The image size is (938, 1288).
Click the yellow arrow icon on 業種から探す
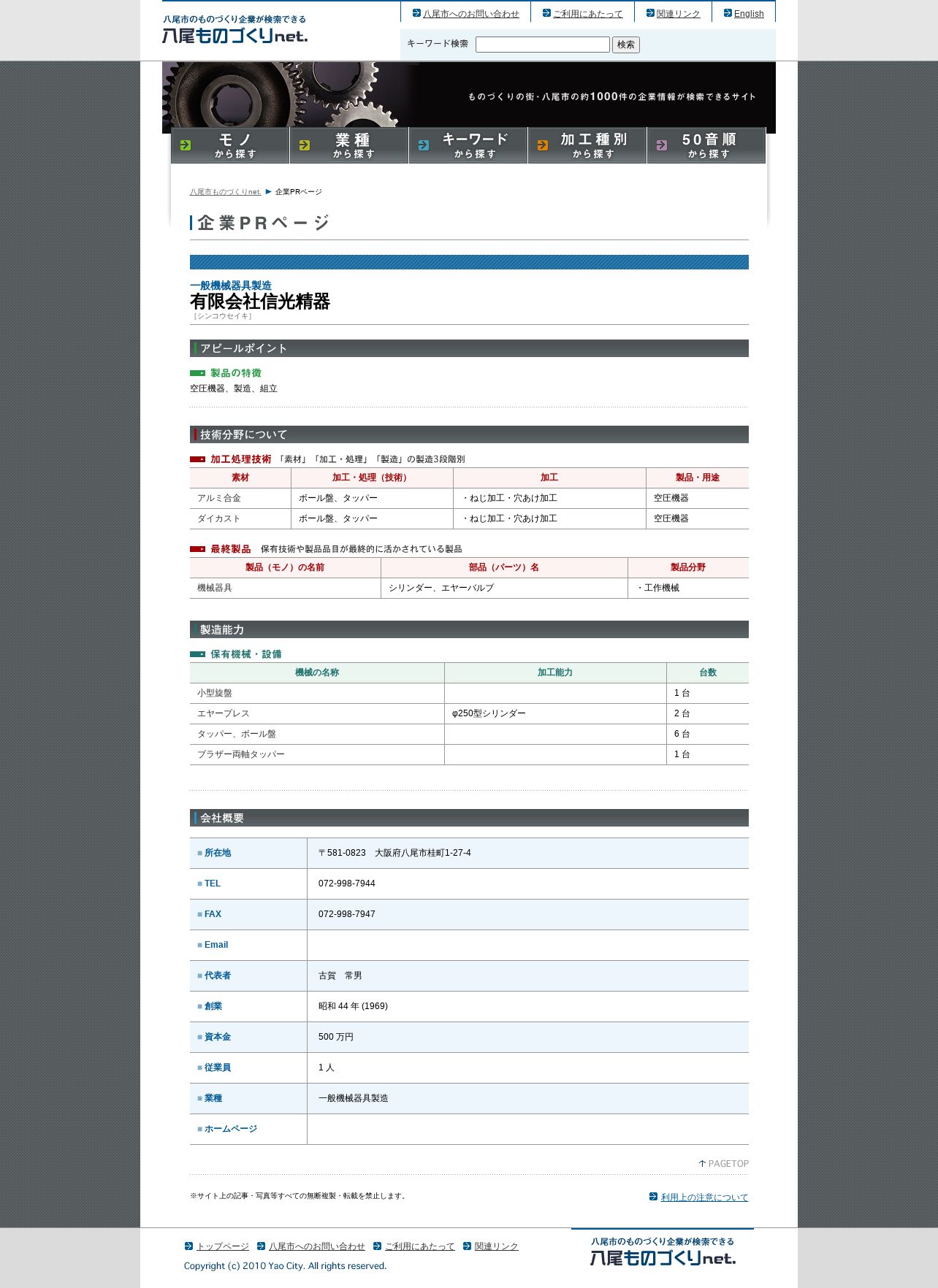pyautogui.click(x=305, y=145)
